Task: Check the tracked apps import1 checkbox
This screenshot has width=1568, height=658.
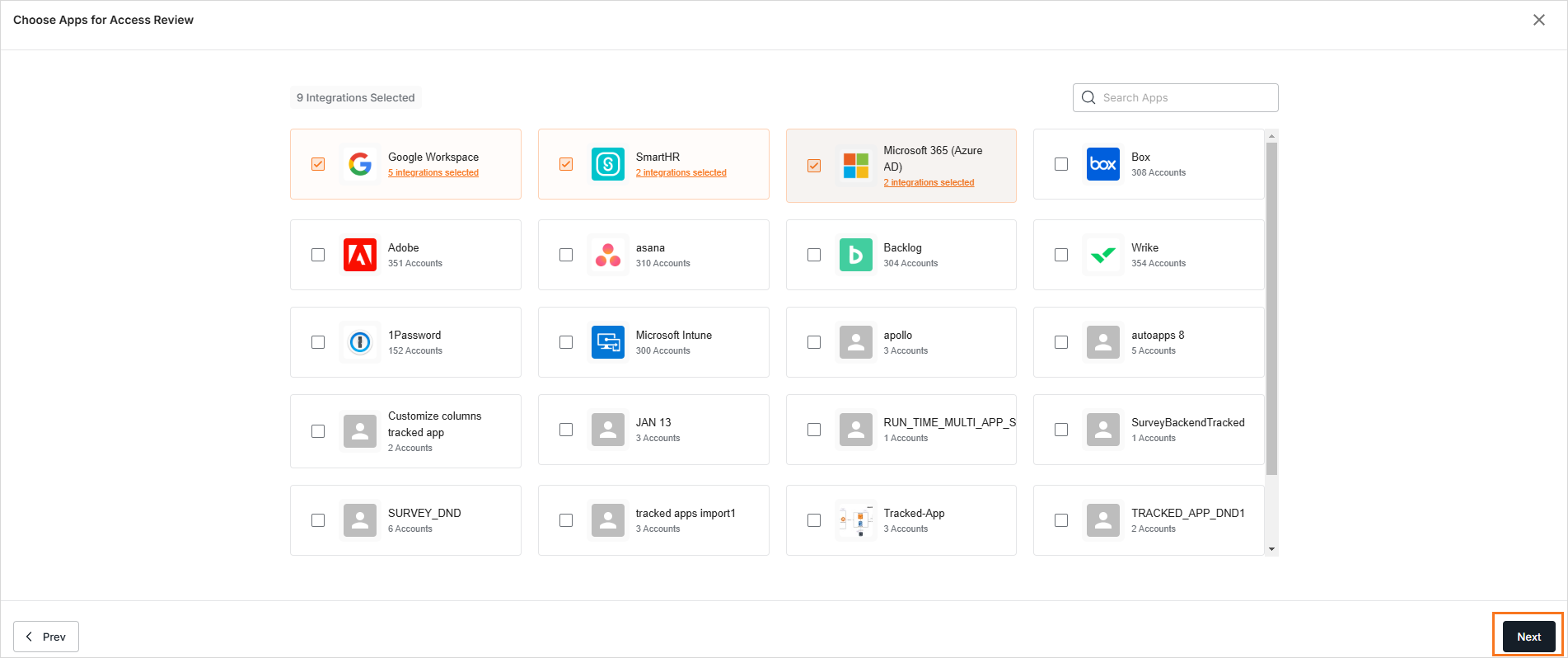Action: [x=566, y=520]
